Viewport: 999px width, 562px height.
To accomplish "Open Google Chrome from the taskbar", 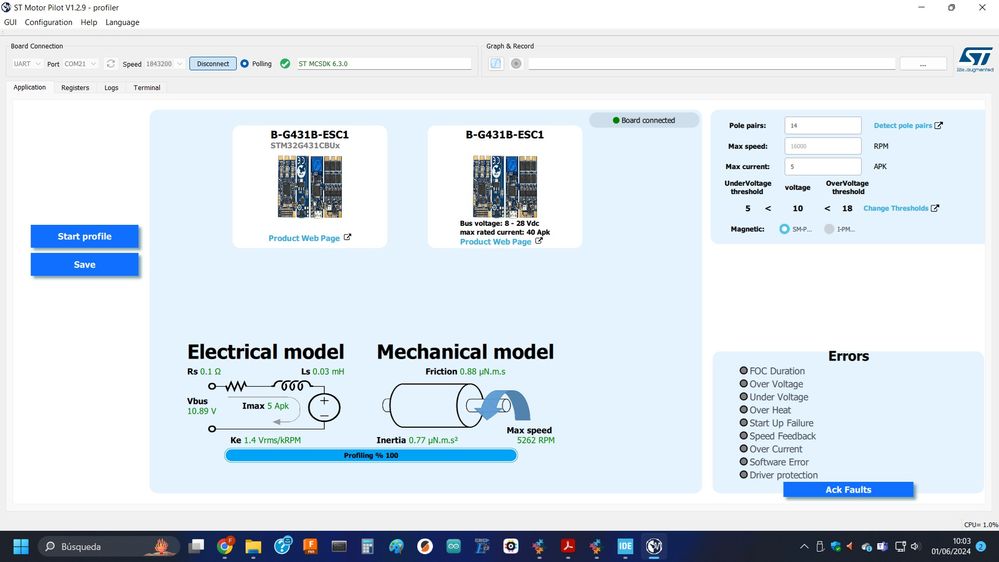I will tap(225, 546).
